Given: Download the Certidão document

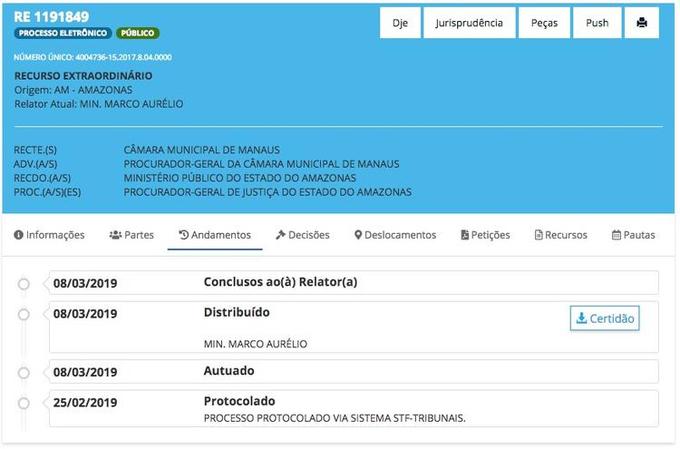Looking at the screenshot, I should click(604, 318).
